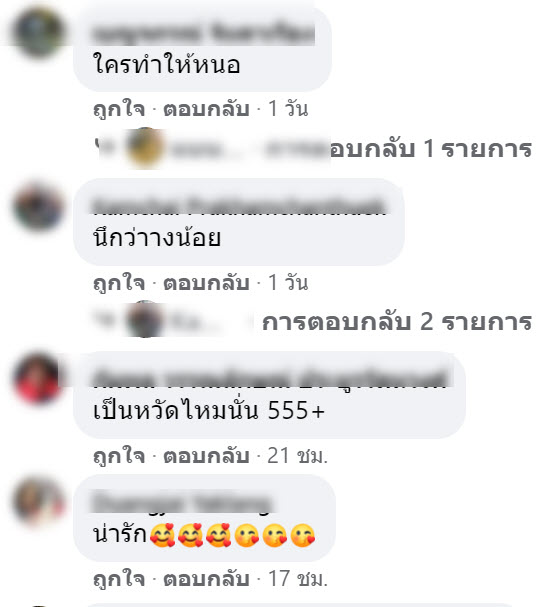This screenshot has width=547, height=607.
Task: Open profile picture beside the 'น่ารัก' comment
Action: (38, 502)
